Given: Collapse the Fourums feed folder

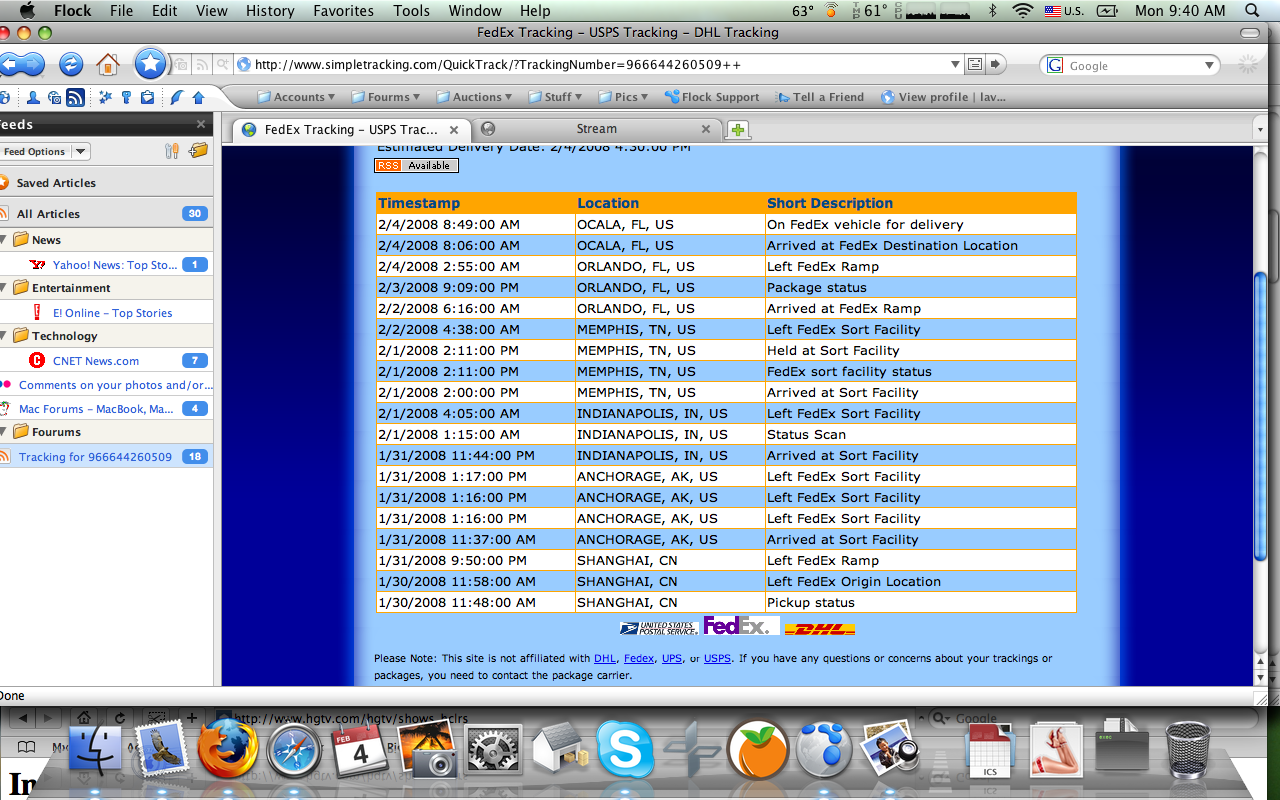Looking at the screenshot, I should [x=4, y=432].
